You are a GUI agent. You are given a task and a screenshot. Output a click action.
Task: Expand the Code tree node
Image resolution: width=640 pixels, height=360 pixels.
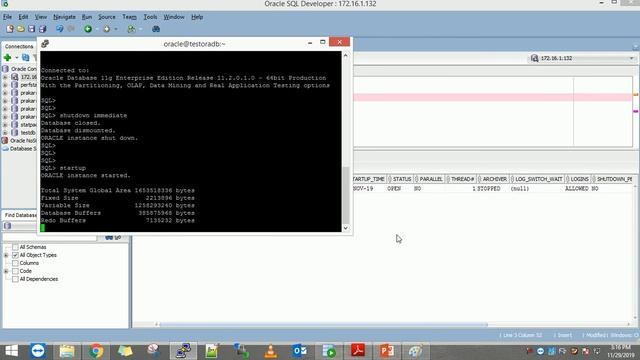6,271
